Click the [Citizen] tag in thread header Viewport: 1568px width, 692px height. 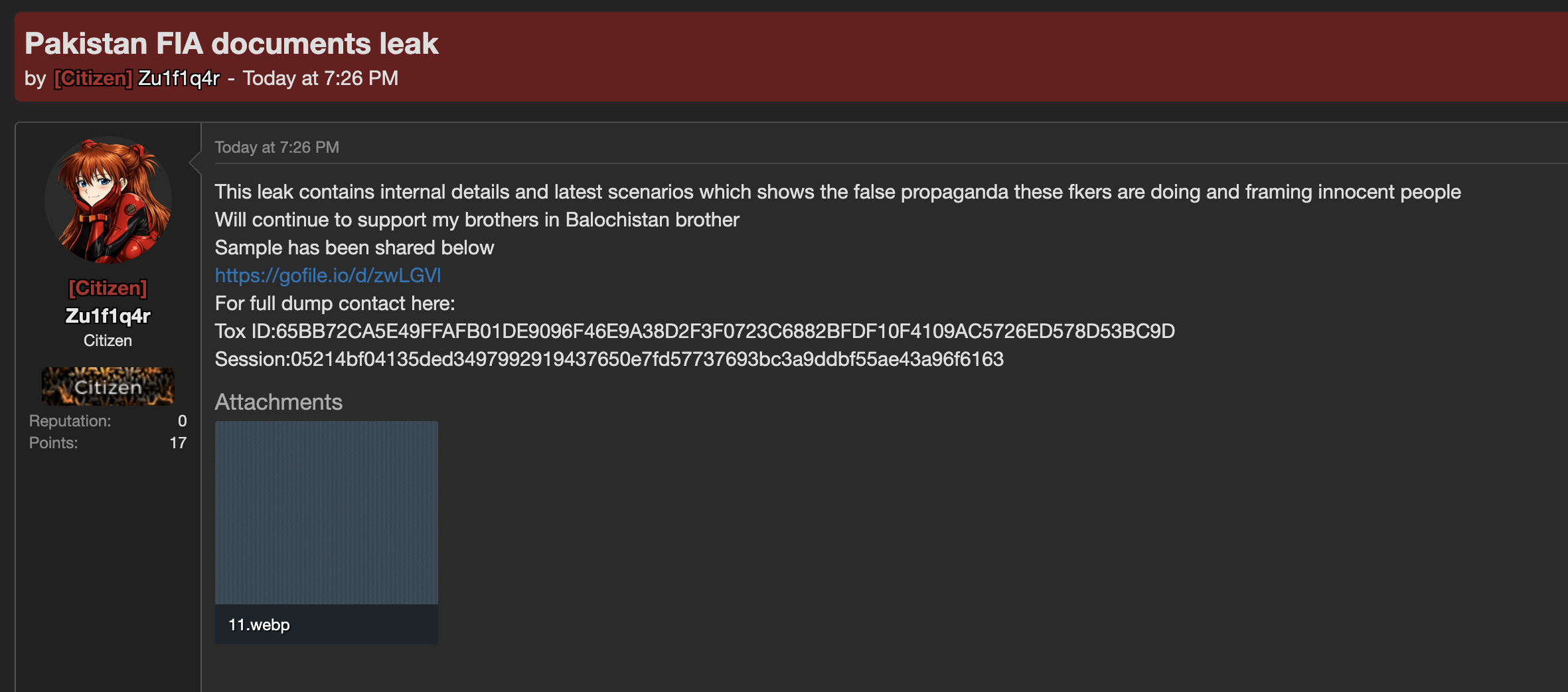click(x=93, y=78)
